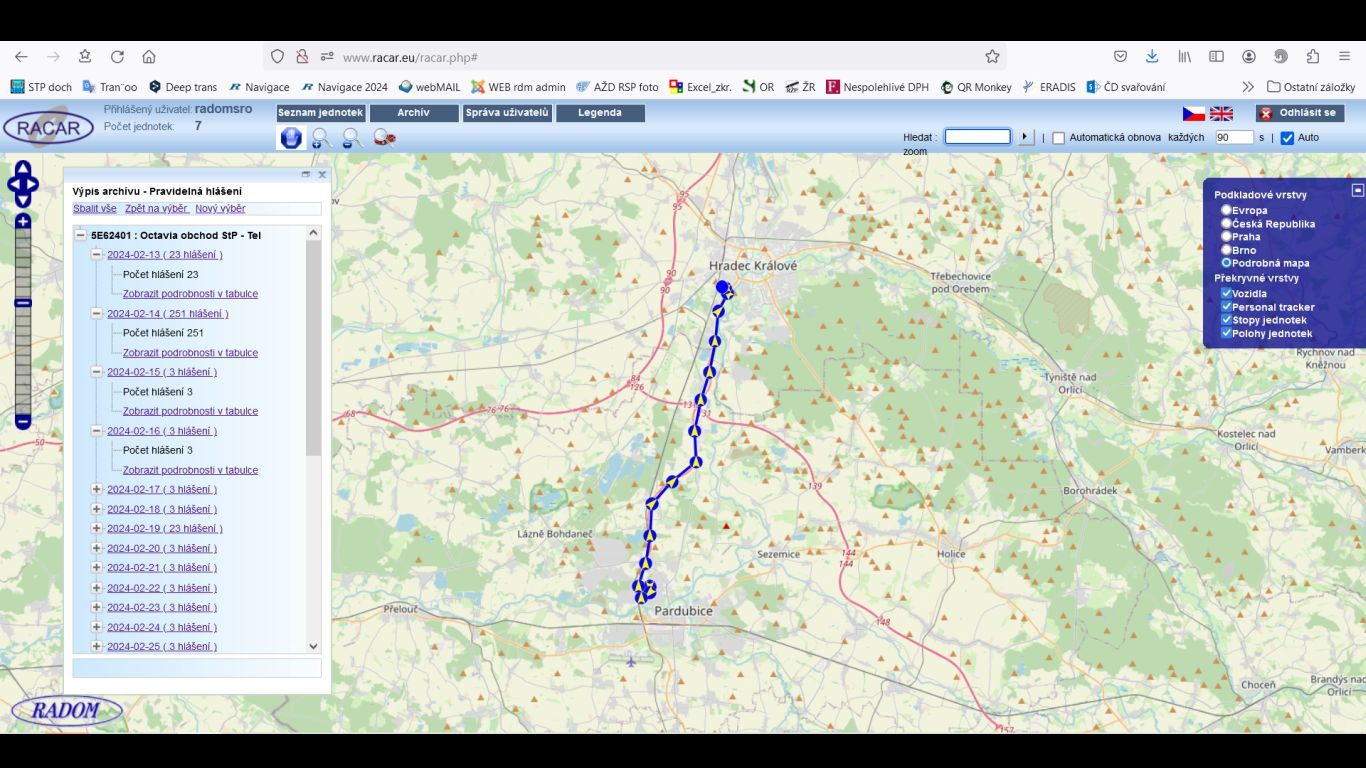Open the Správa uživatelů menu
The image size is (1366, 768).
pos(507,113)
